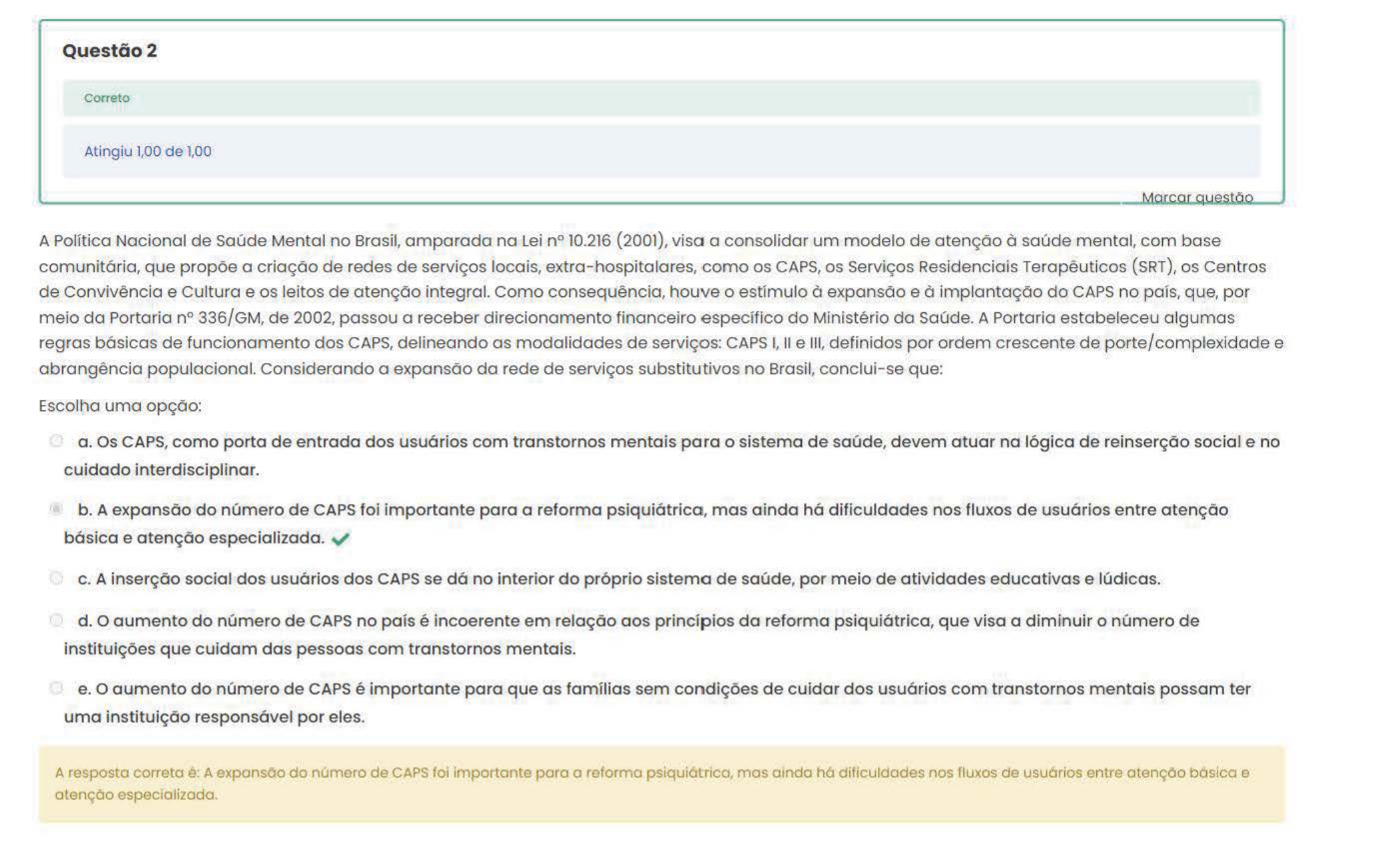Click the Atingiu 1,00 de 1,00 score
This screenshot has height=845, width=1400.
[x=147, y=151]
